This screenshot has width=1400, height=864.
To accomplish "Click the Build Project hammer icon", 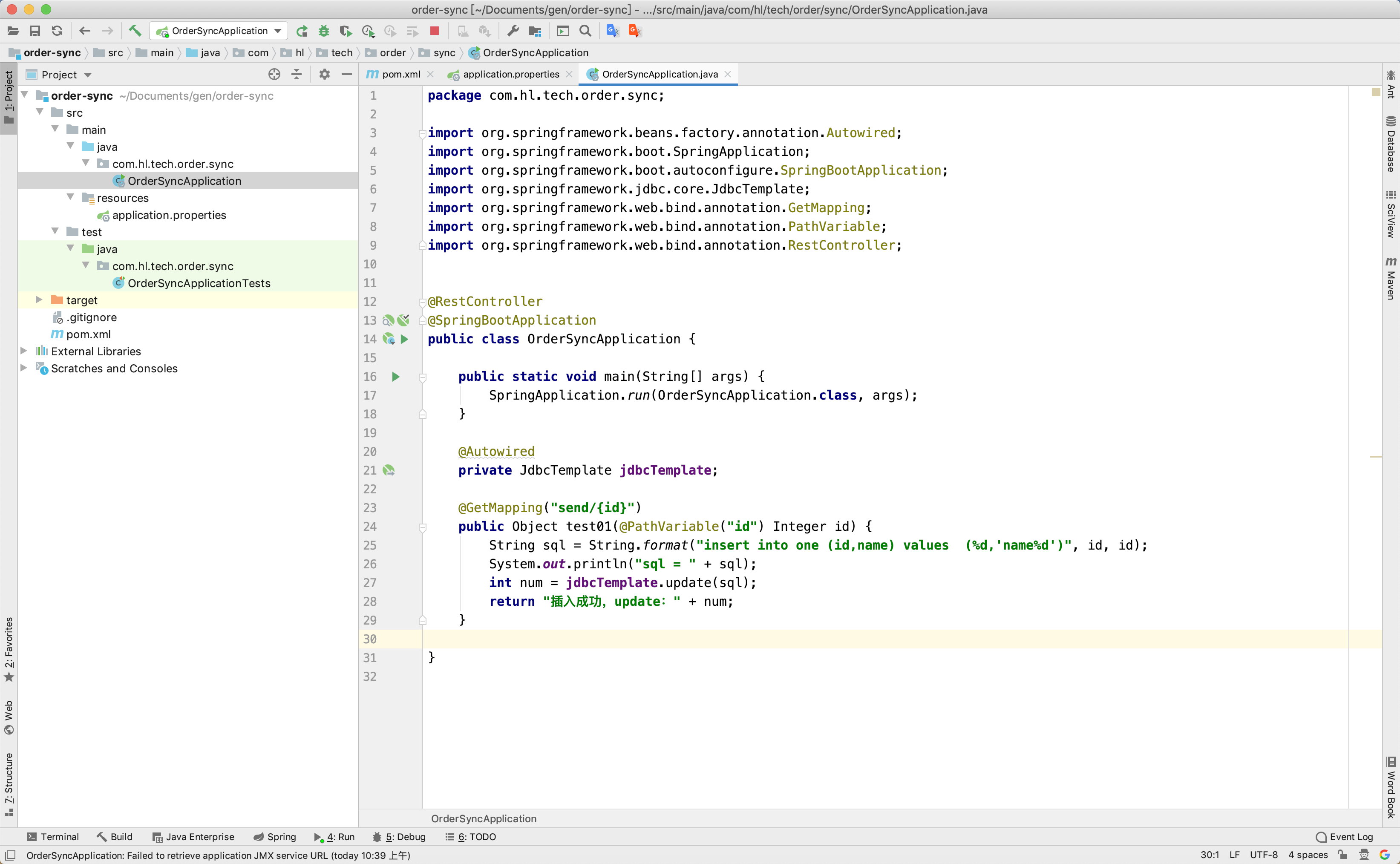I will point(135,31).
